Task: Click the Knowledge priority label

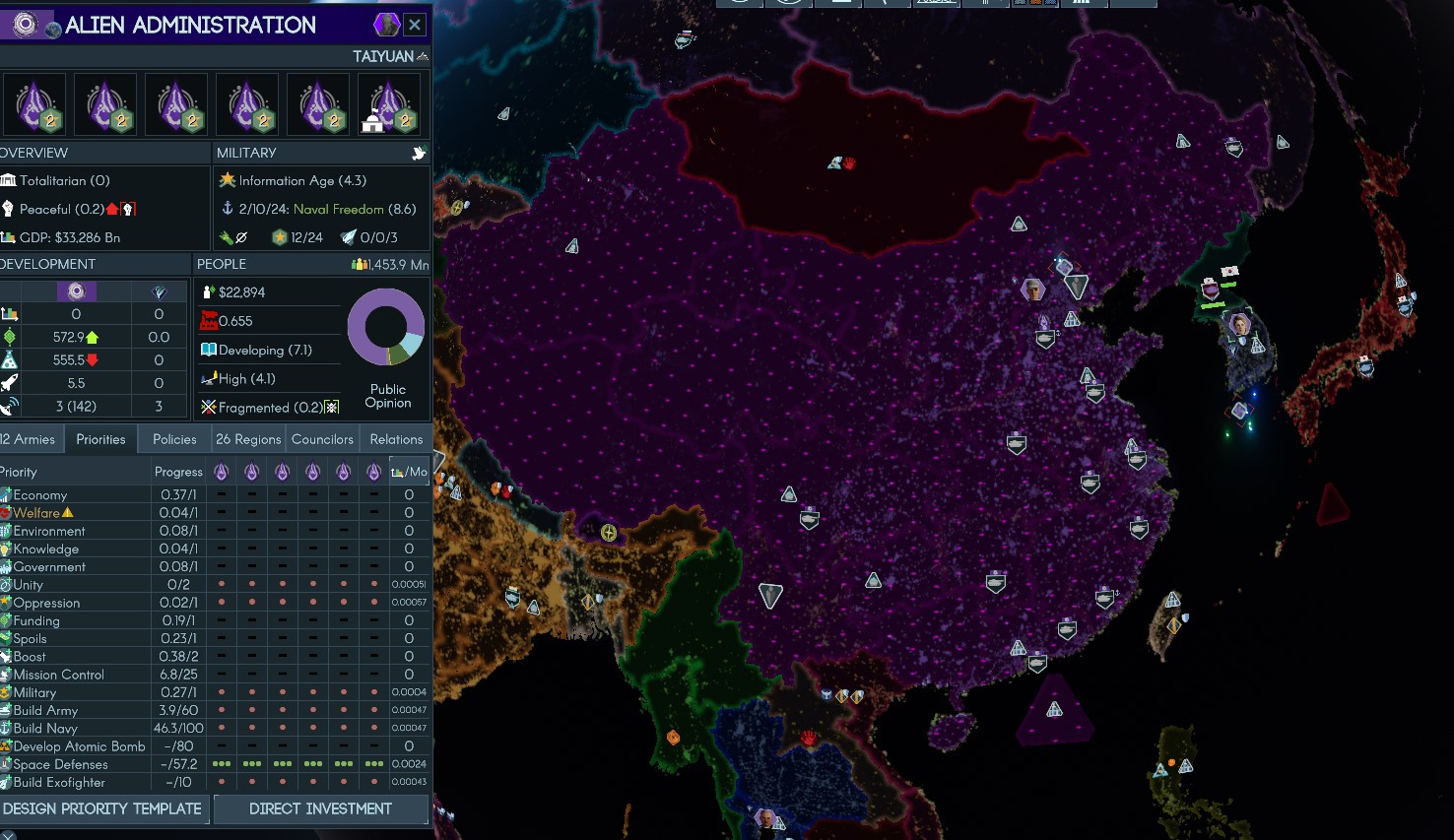Action: [x=45, y=549]
